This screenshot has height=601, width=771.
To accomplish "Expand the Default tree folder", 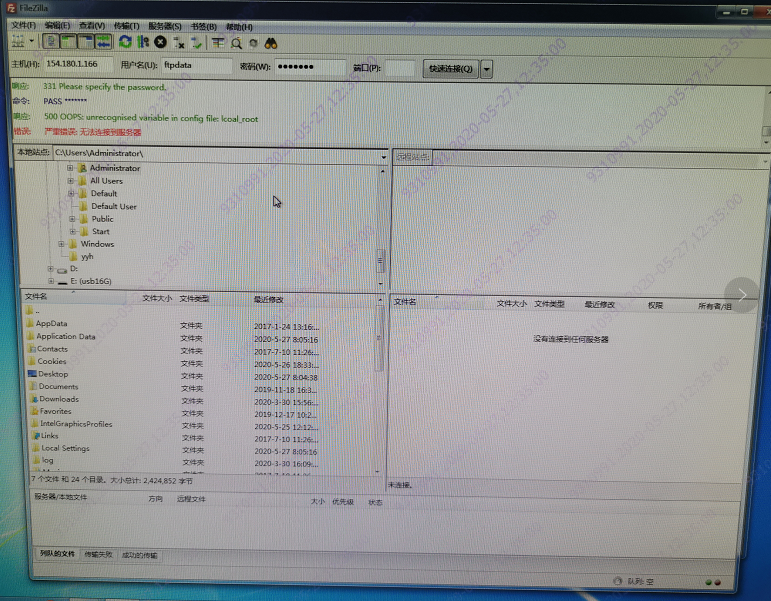I will tap(71, 193).
